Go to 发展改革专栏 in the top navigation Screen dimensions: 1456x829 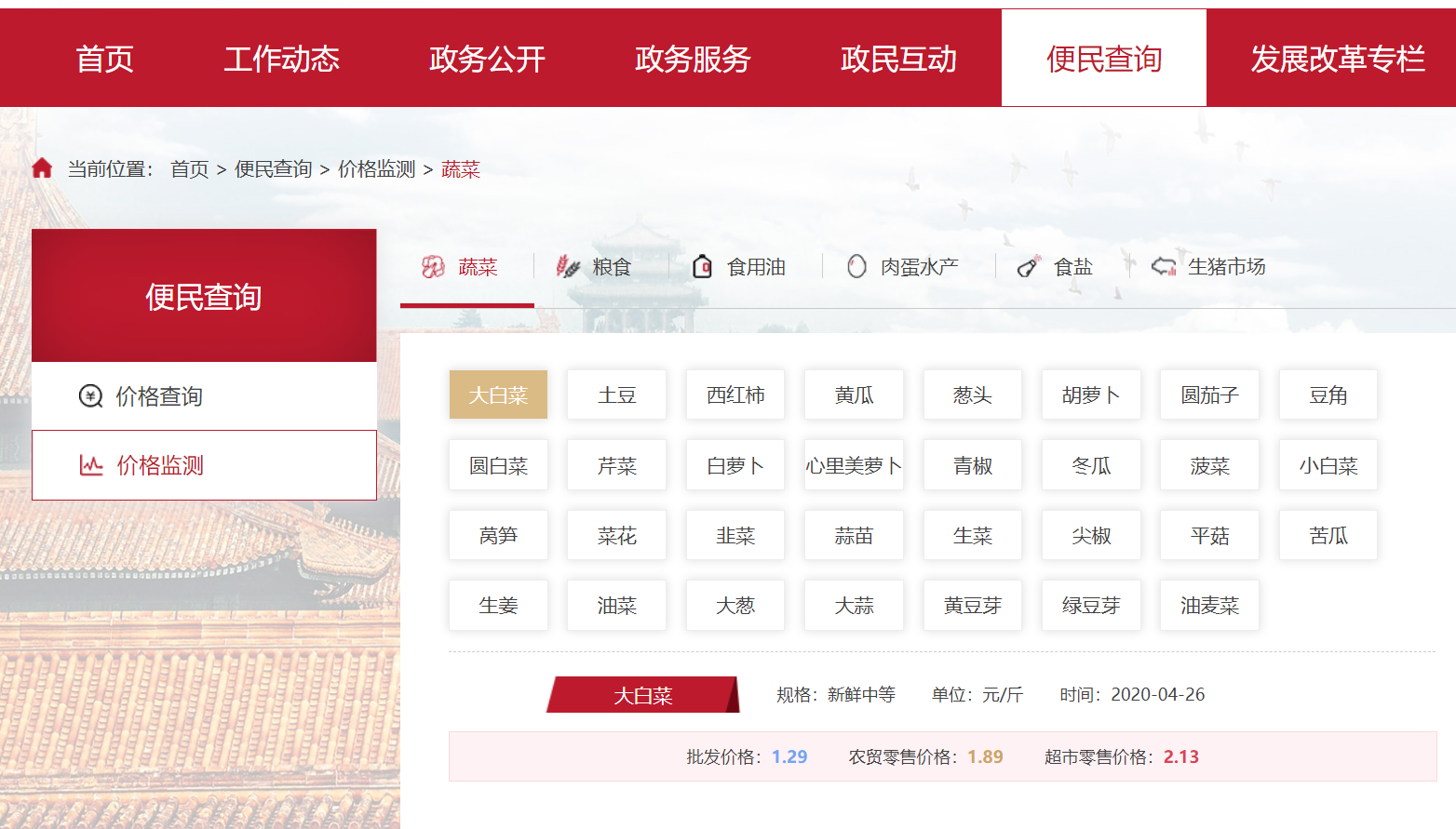[1337, 59]
